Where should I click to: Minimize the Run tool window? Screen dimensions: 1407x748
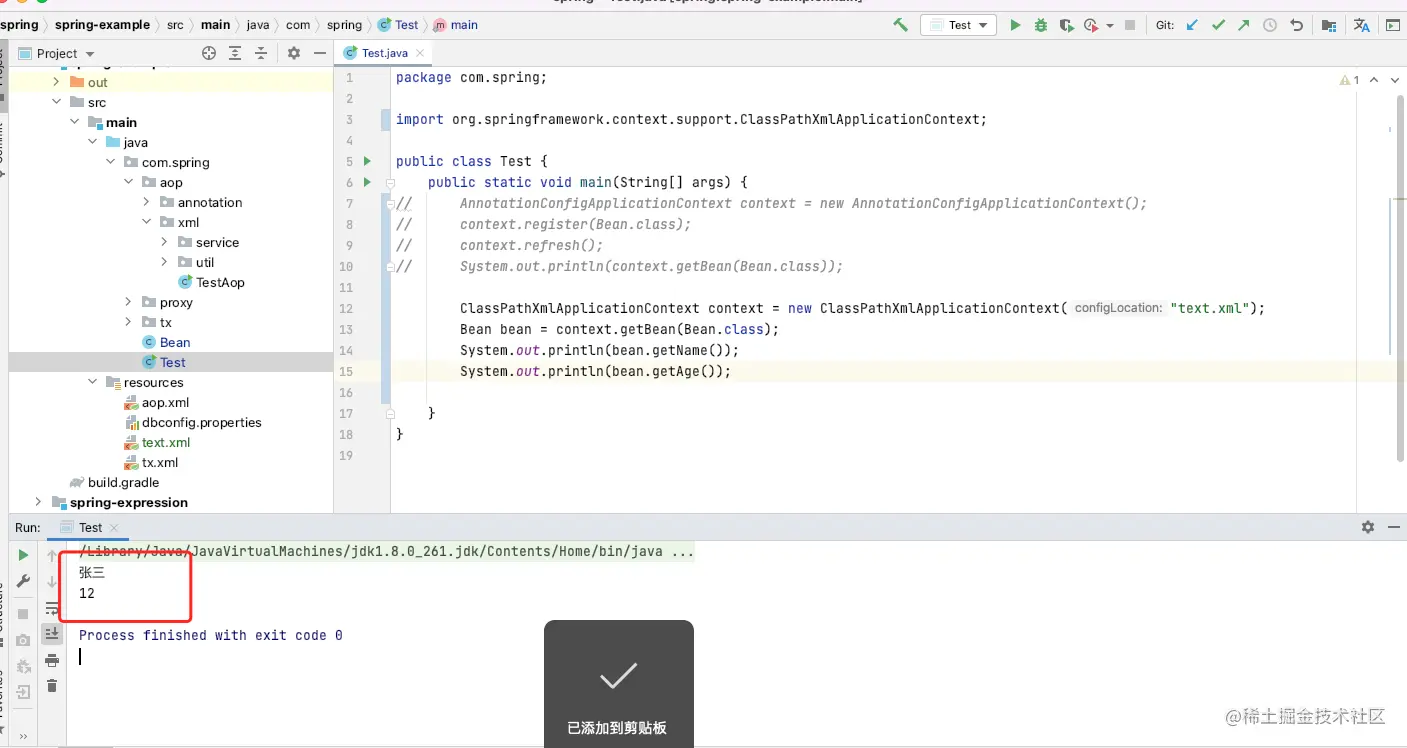(x=1393, y=527)
